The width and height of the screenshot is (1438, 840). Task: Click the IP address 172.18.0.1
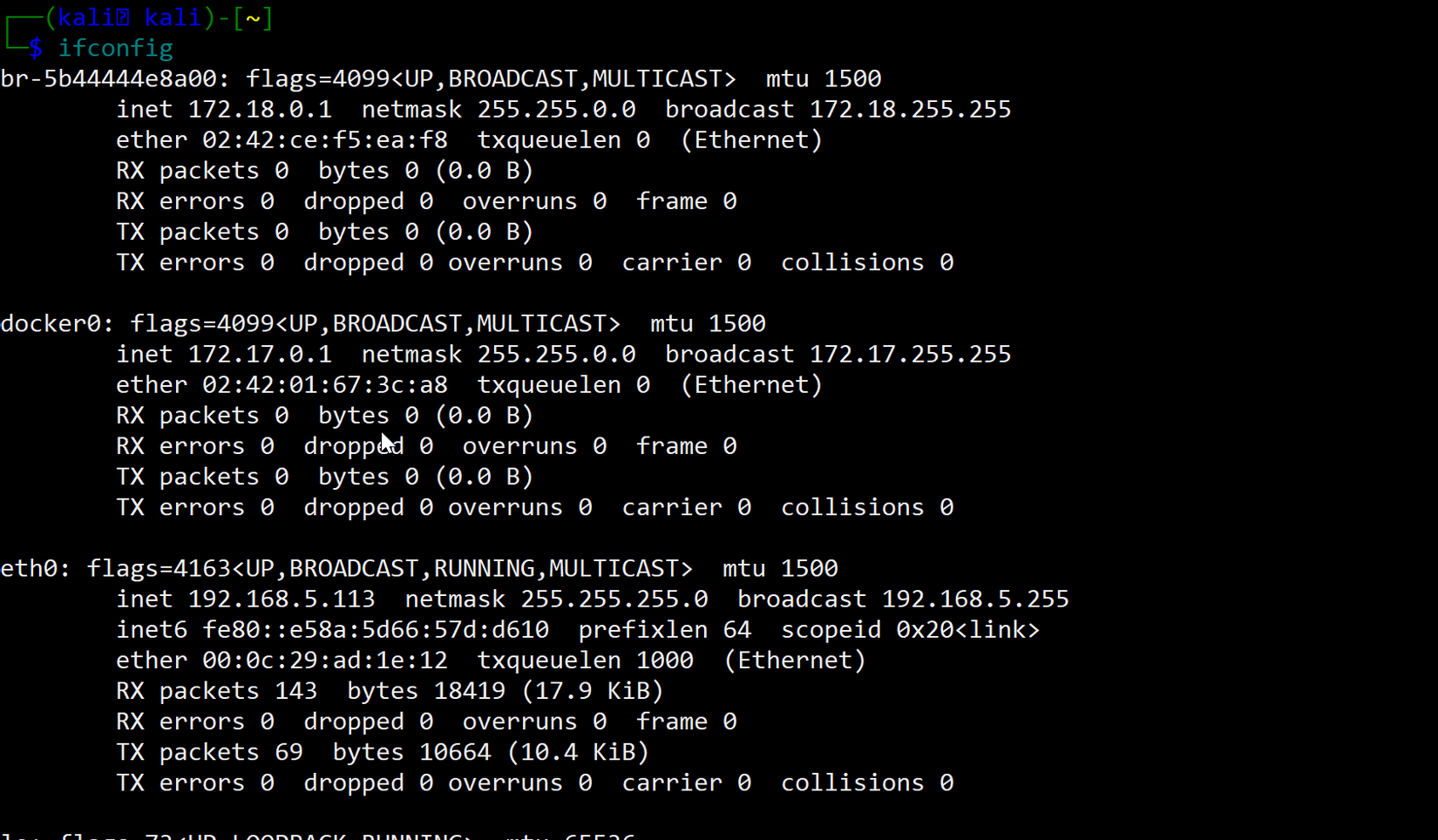pos(260,109)
